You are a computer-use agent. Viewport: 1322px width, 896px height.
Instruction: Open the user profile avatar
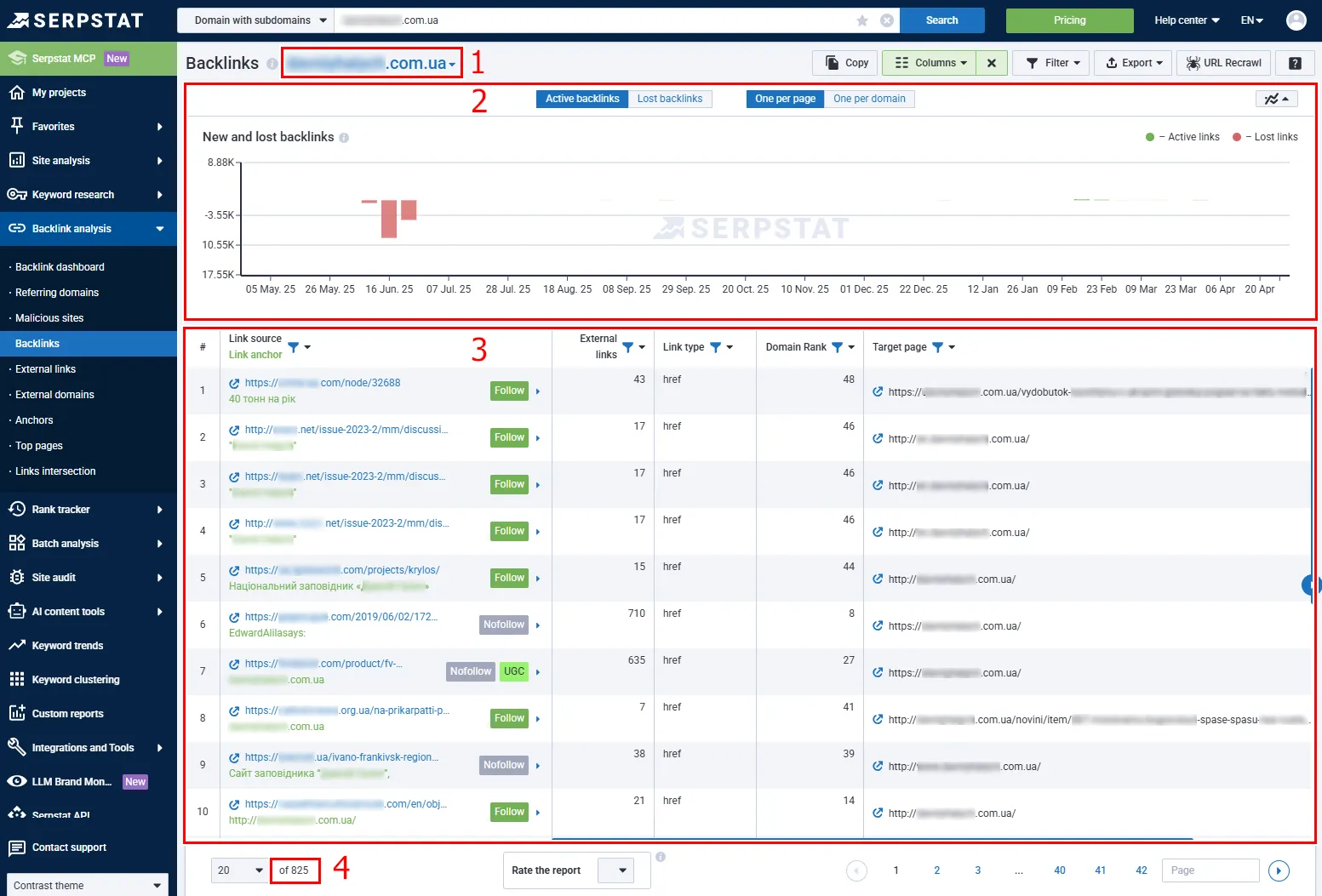tap(1296, 20)
